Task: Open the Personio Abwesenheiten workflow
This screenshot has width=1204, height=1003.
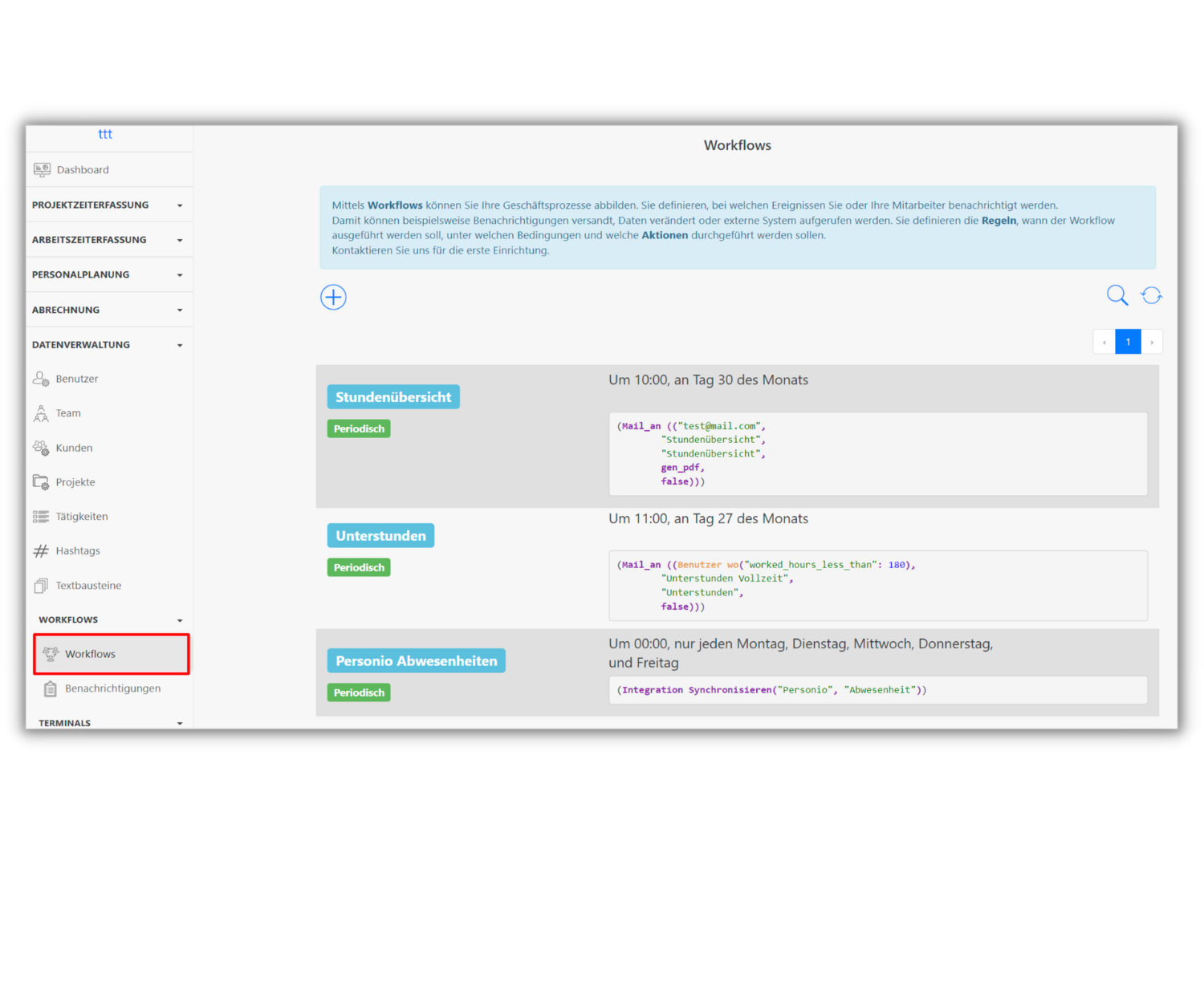Action: tap(416, 660)
